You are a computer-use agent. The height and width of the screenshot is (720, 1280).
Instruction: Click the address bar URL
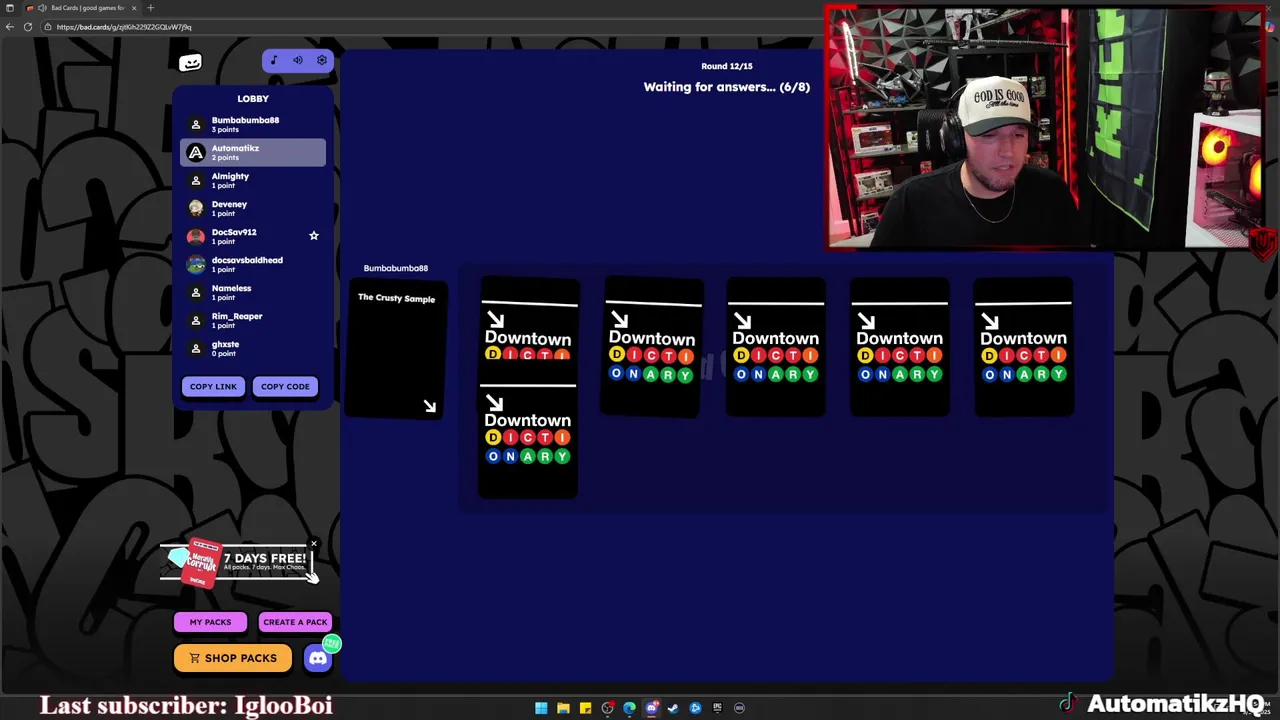pos(124,27)
